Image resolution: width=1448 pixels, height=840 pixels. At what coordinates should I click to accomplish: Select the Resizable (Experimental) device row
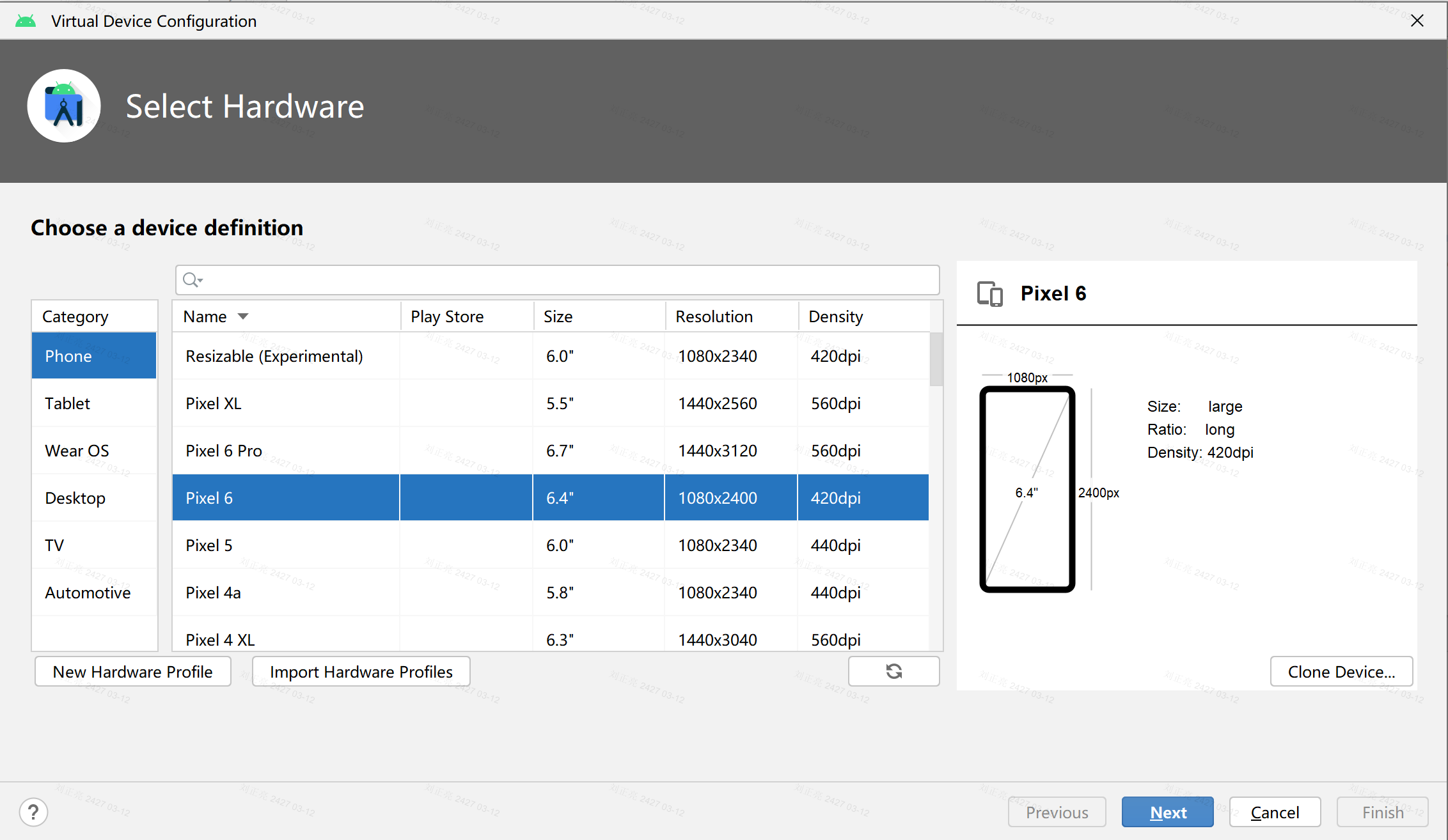coord(551,355)
